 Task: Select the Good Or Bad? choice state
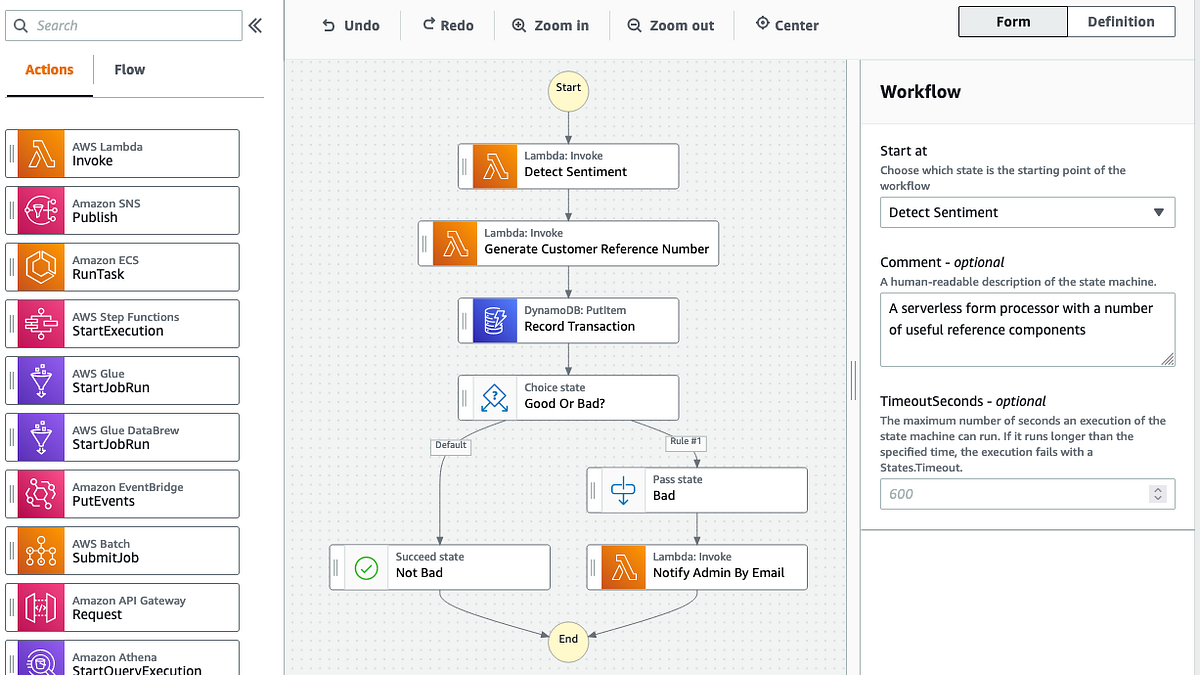pos(568,397)
